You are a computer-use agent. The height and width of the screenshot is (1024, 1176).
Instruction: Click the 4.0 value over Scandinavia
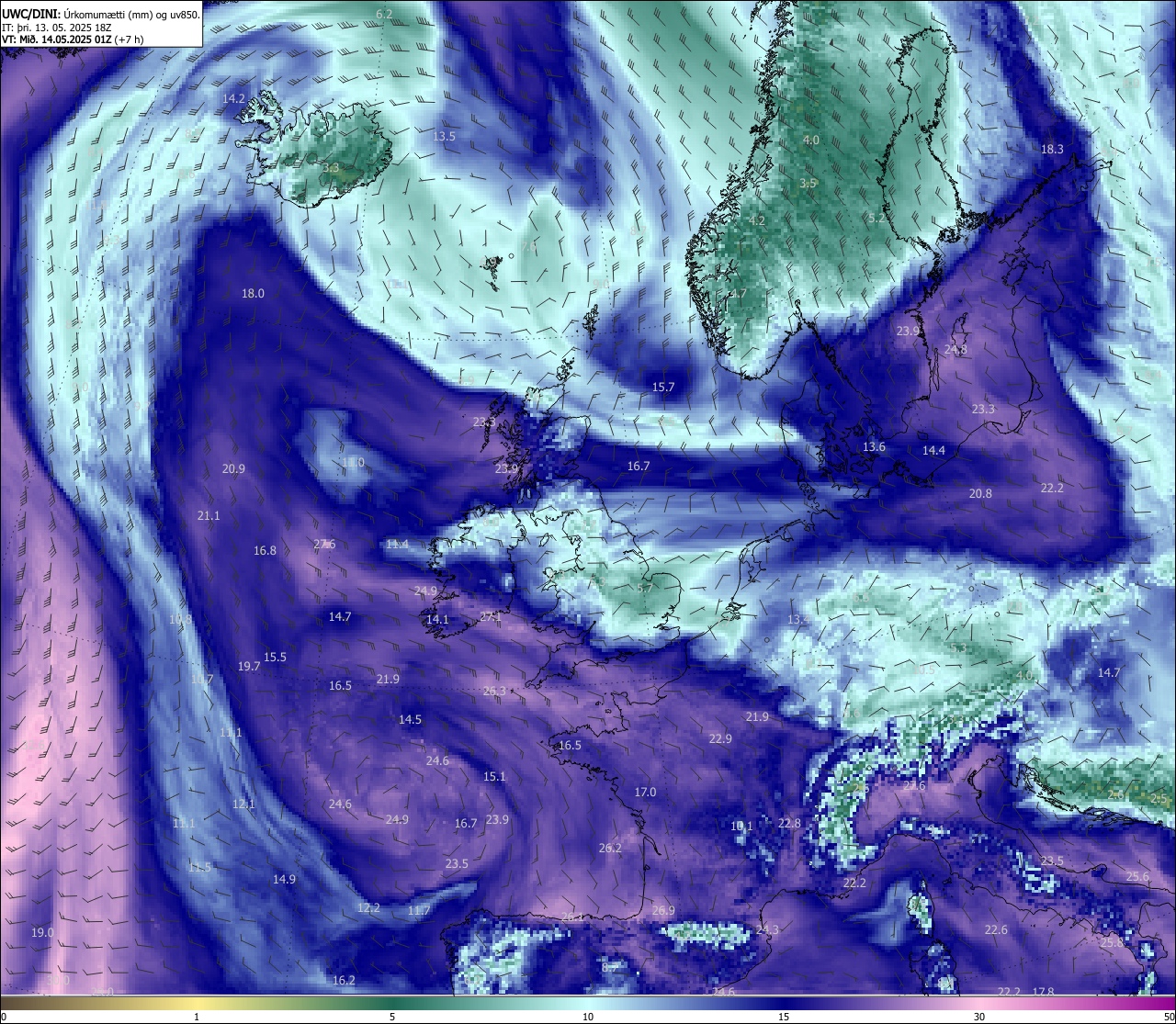(x=810, y=140)
